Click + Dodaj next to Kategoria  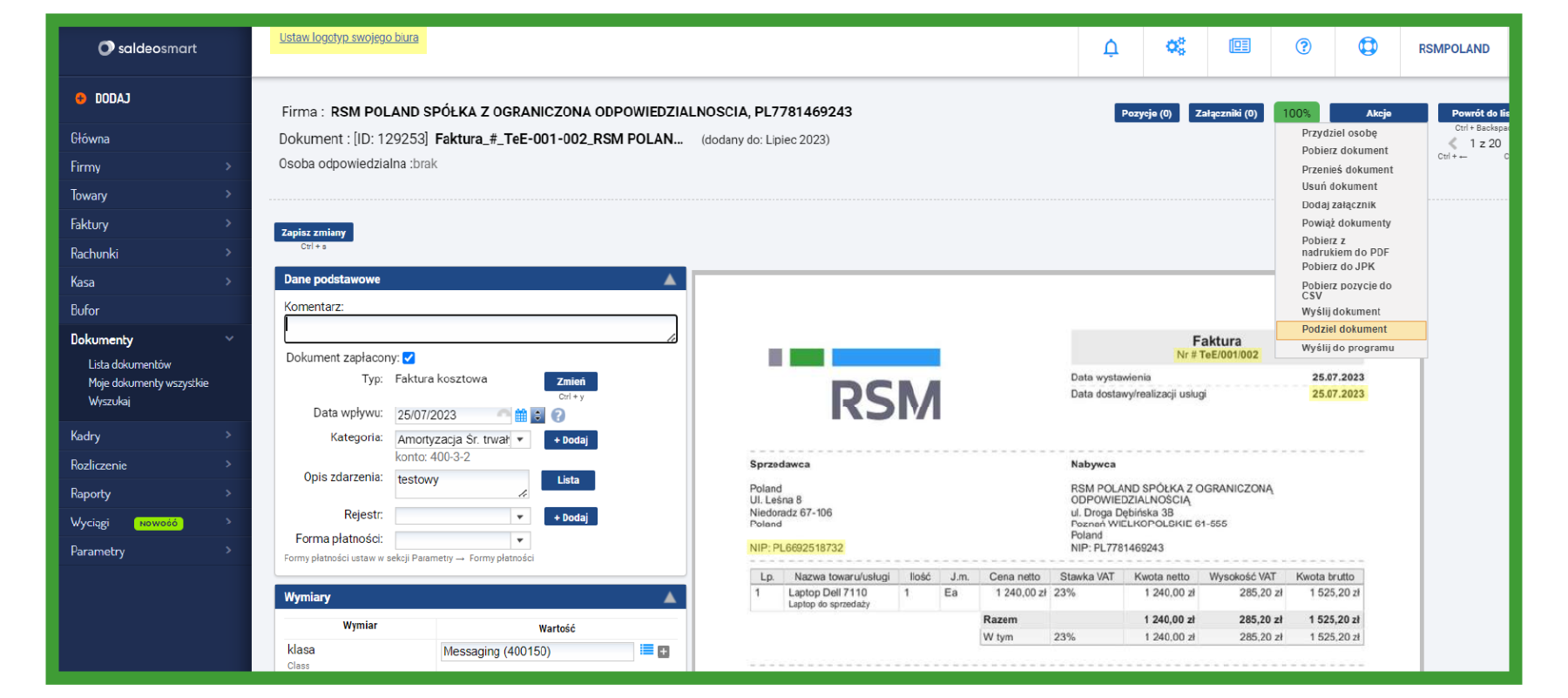571,440
